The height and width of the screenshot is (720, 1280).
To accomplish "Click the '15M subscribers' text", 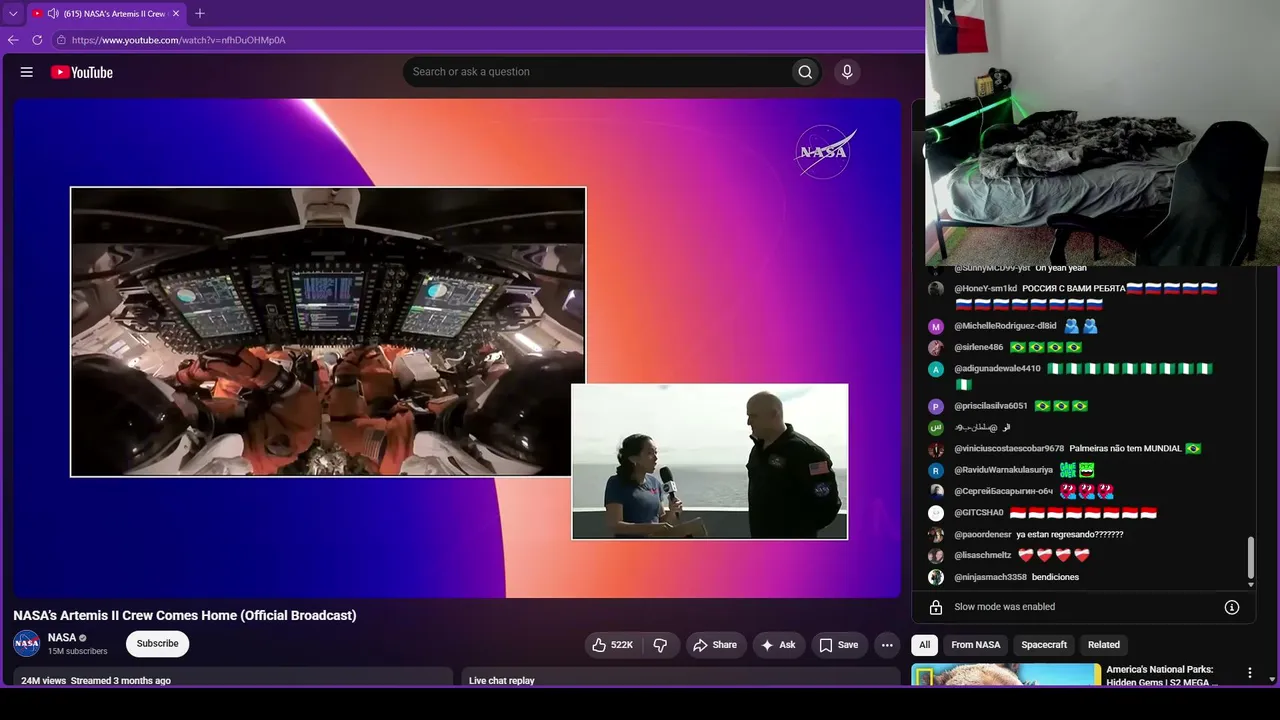I will (78, 651).
